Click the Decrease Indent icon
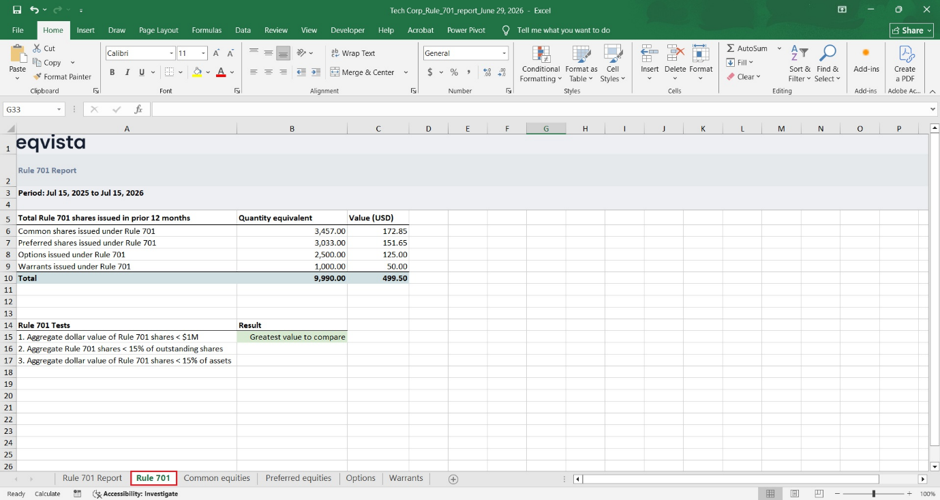Image resolution: width=940 pixels, height=500 pixels. [301, 72]
